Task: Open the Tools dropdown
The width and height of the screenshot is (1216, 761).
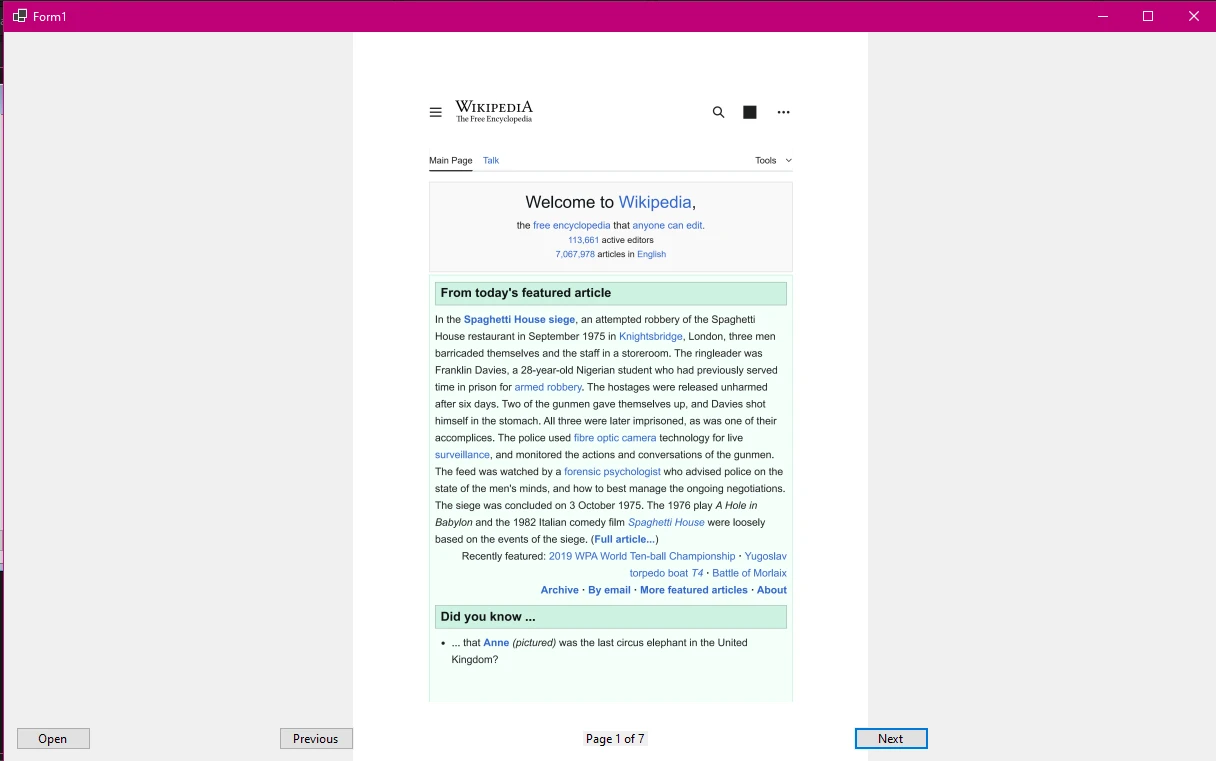Action: (771, 160)
